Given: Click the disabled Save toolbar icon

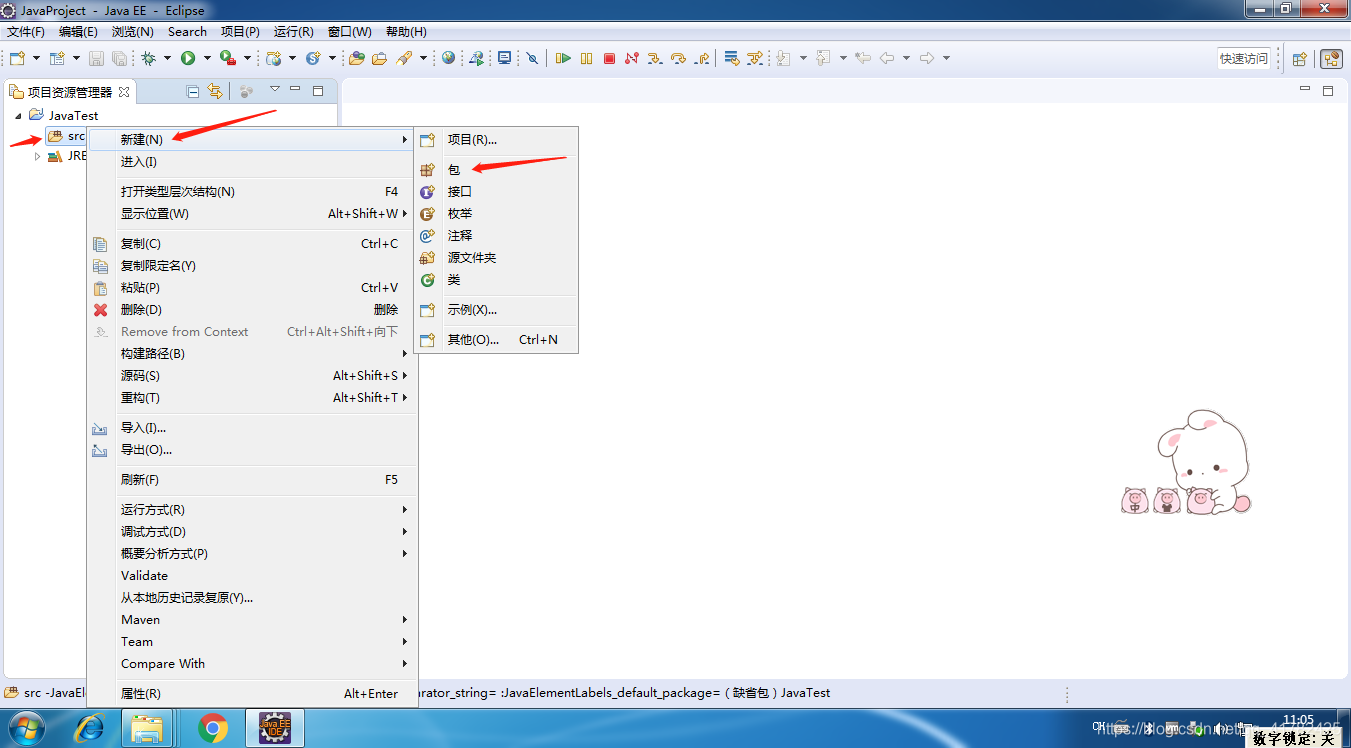Looking at the screenshot, I should click(96, 58).
